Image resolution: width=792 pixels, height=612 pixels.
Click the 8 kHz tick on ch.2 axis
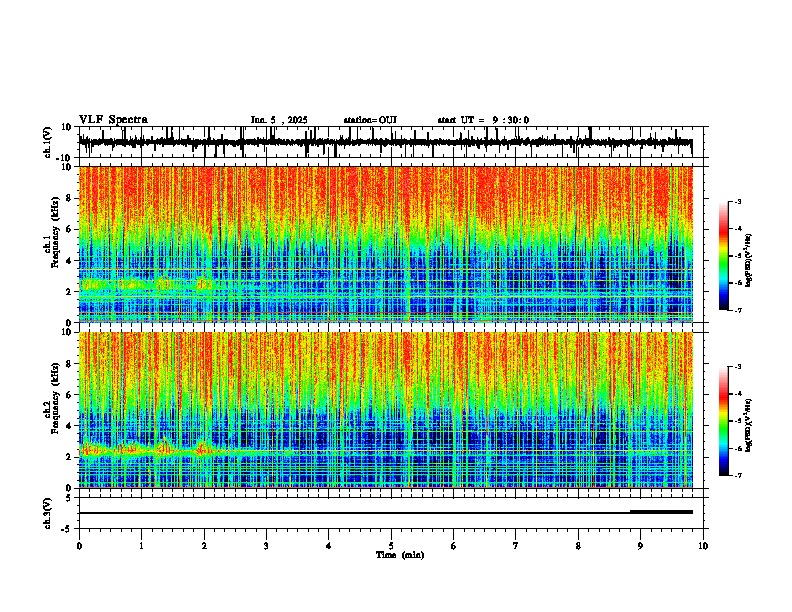click(70, 364)
